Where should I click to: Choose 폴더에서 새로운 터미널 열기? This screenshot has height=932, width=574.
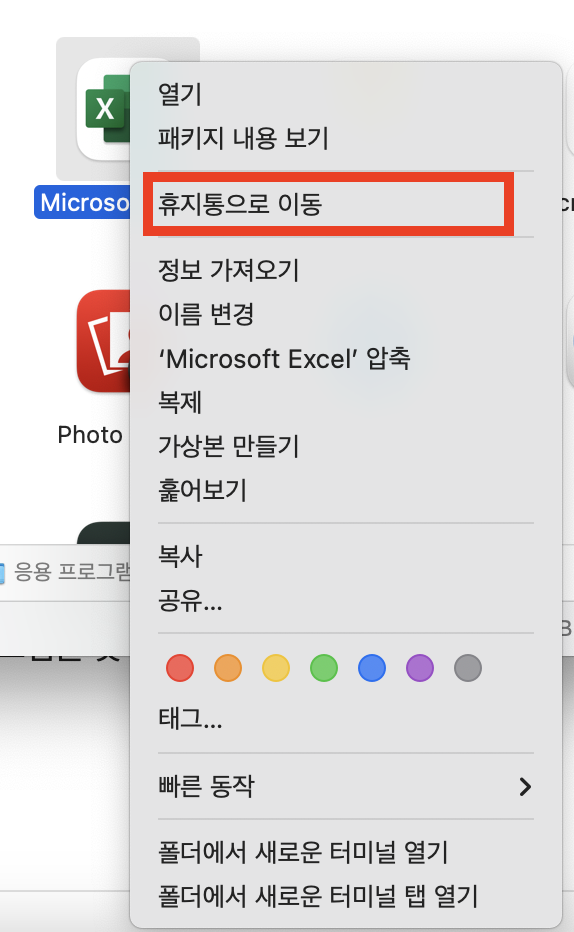pyautogui.click(x=303, y=852)
